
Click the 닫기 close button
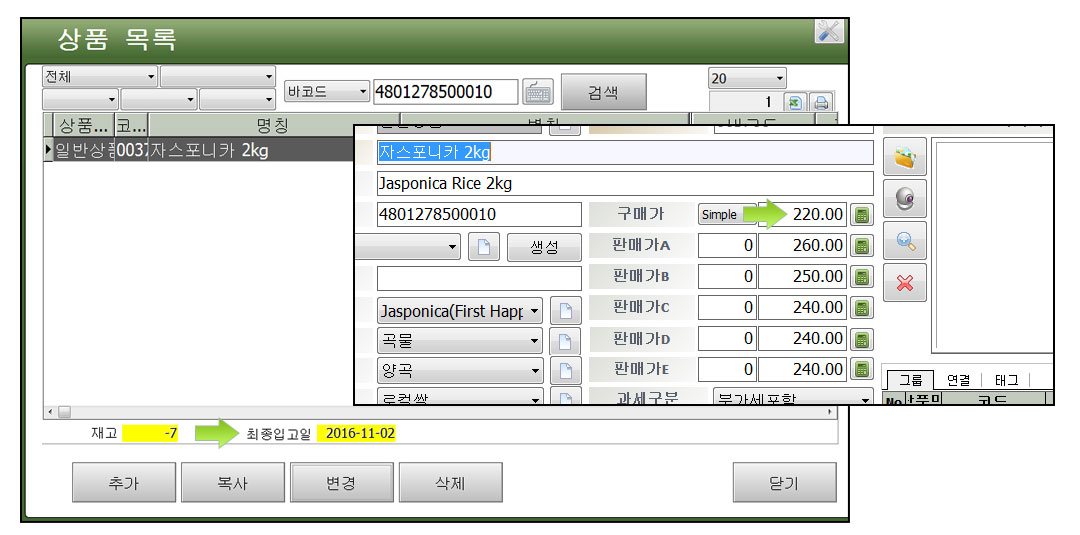pyautogui.click(x=785, y=483)
